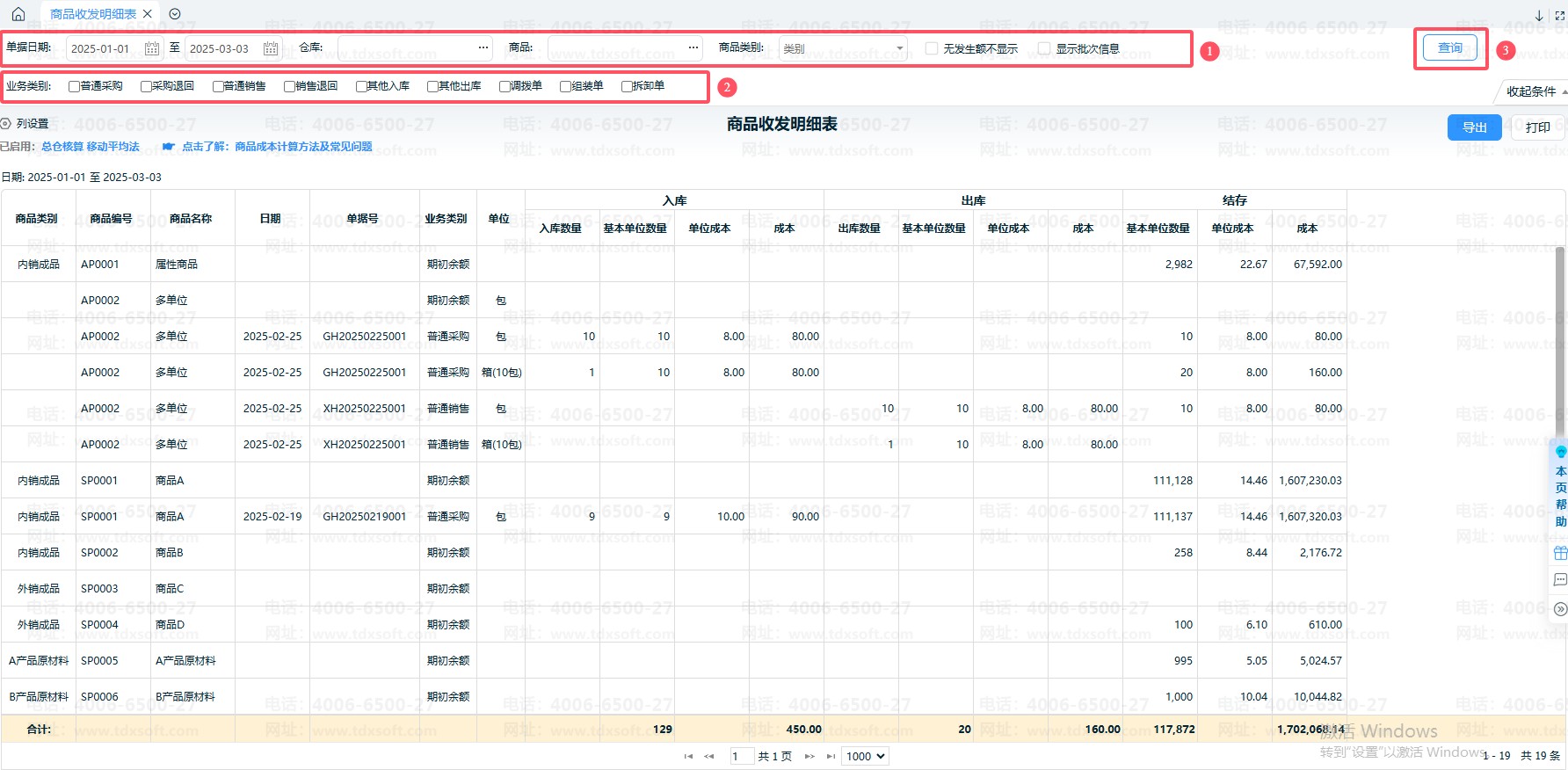1568x770 pixels.
Task: Open the tab list circle-arrow dropdown
Action: coord(175,14)
